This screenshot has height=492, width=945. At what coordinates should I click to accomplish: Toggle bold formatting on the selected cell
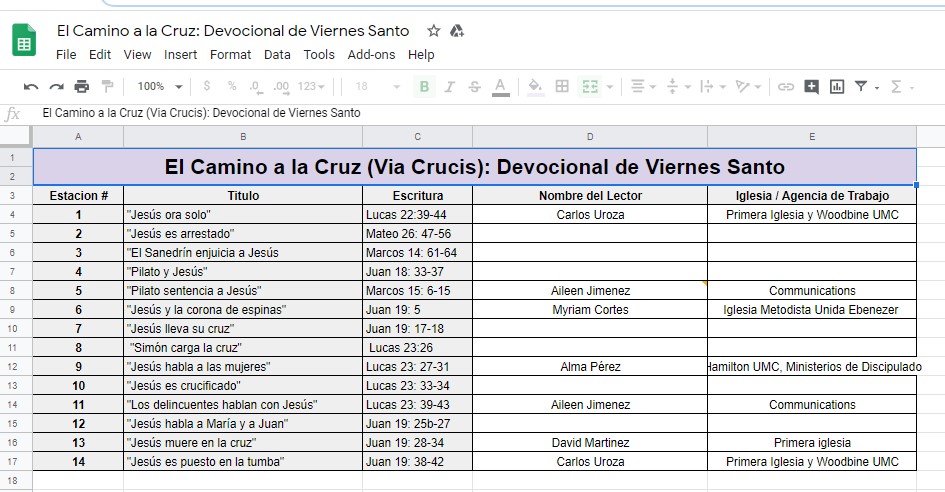tap(424, 87)
